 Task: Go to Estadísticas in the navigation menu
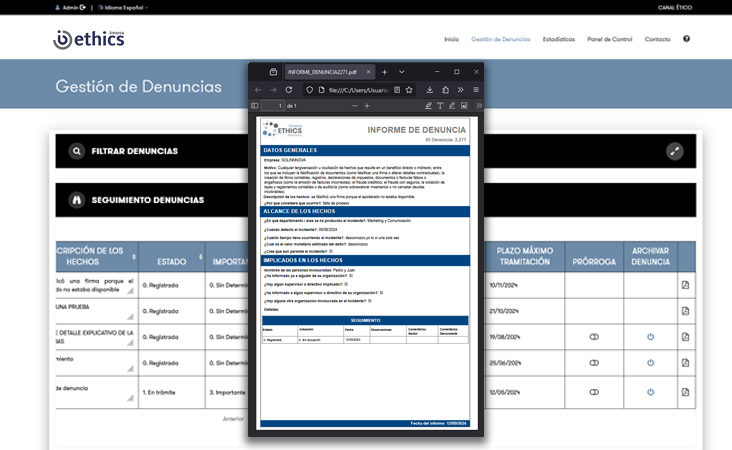pyautogui.click(x=558, y=39)
